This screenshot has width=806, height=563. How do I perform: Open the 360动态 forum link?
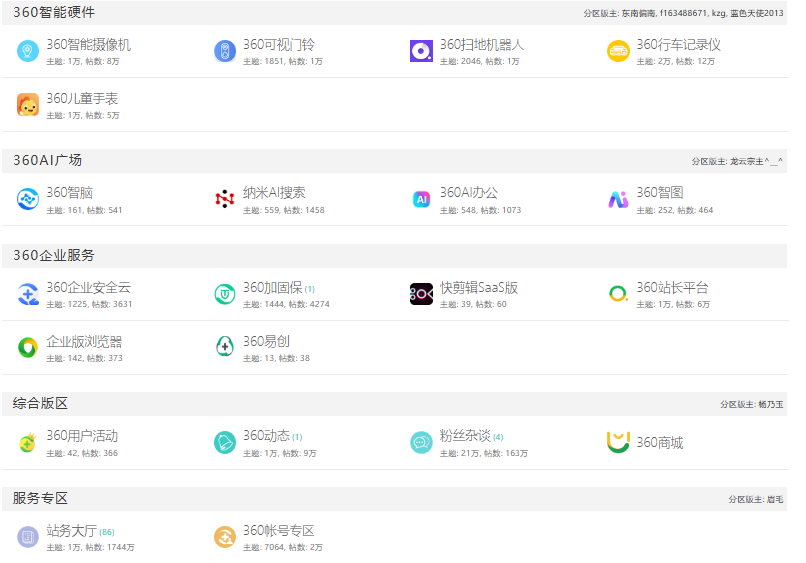pyautogui.click(x=266, y=437)
